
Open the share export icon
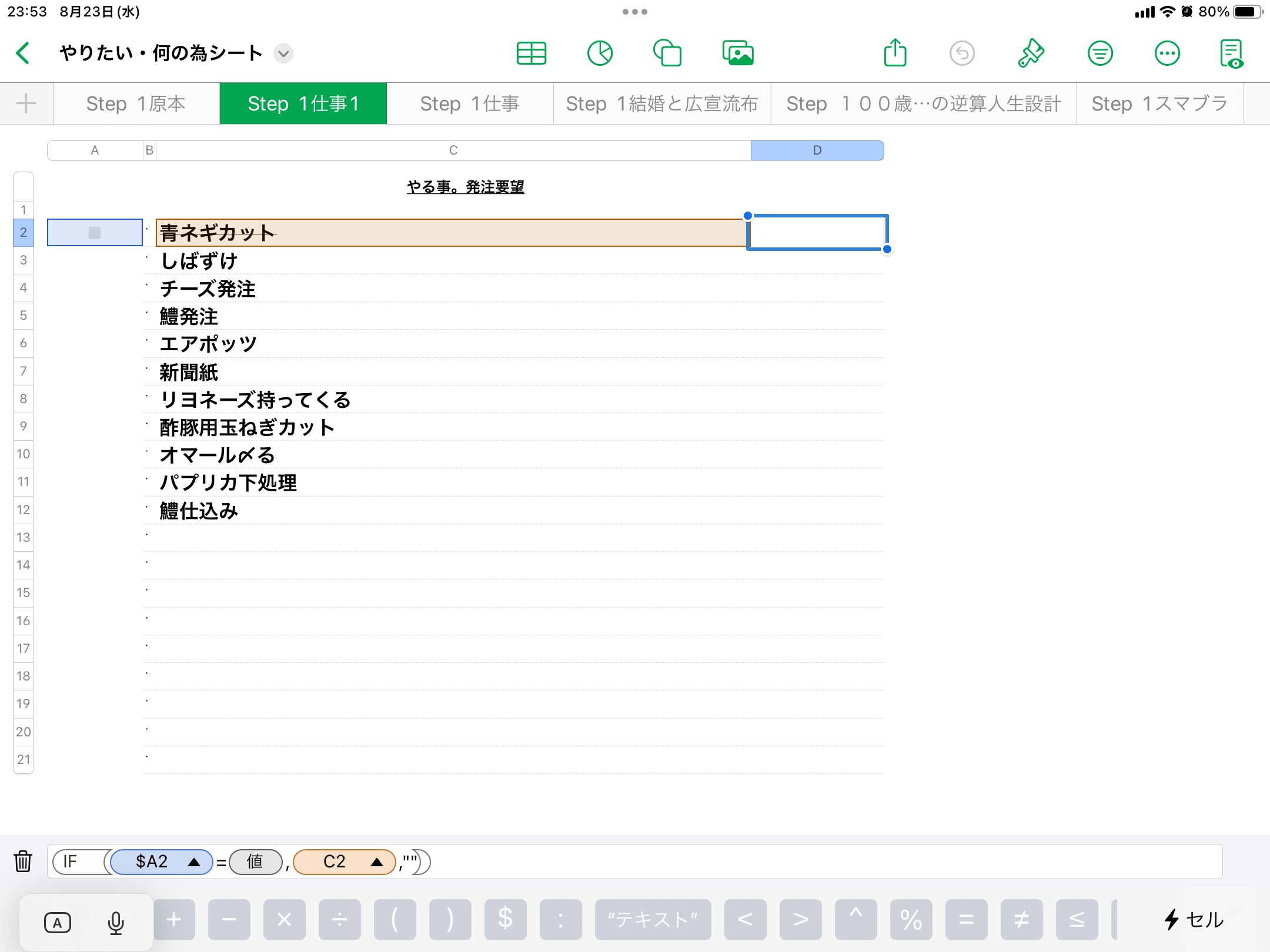[x=895, y=53]
